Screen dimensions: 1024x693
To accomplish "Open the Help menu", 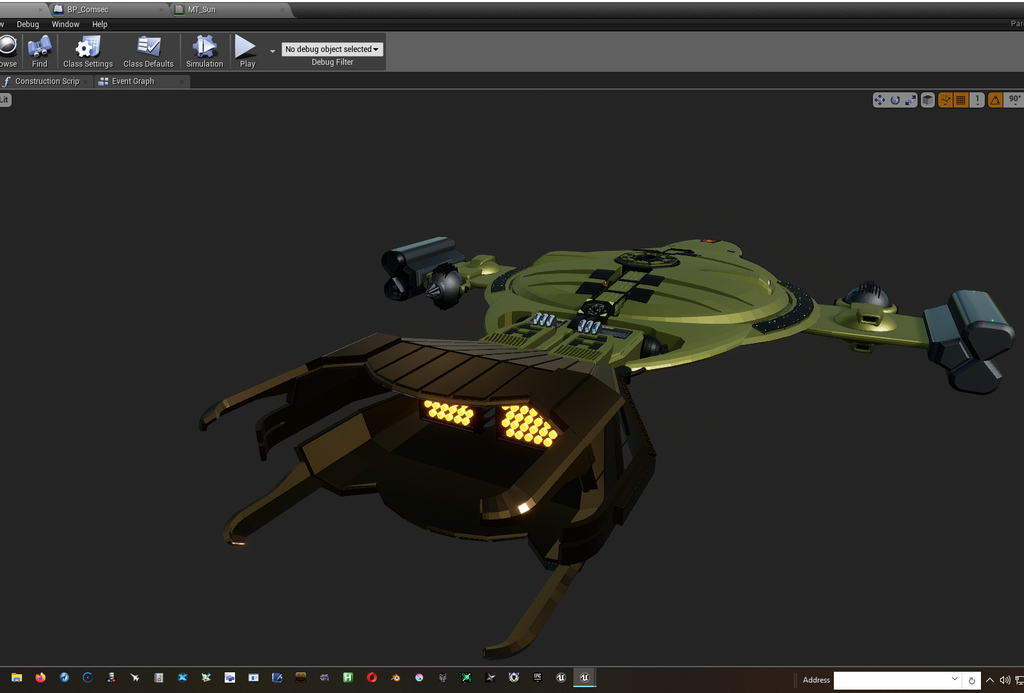I will [x=99, y=24].
